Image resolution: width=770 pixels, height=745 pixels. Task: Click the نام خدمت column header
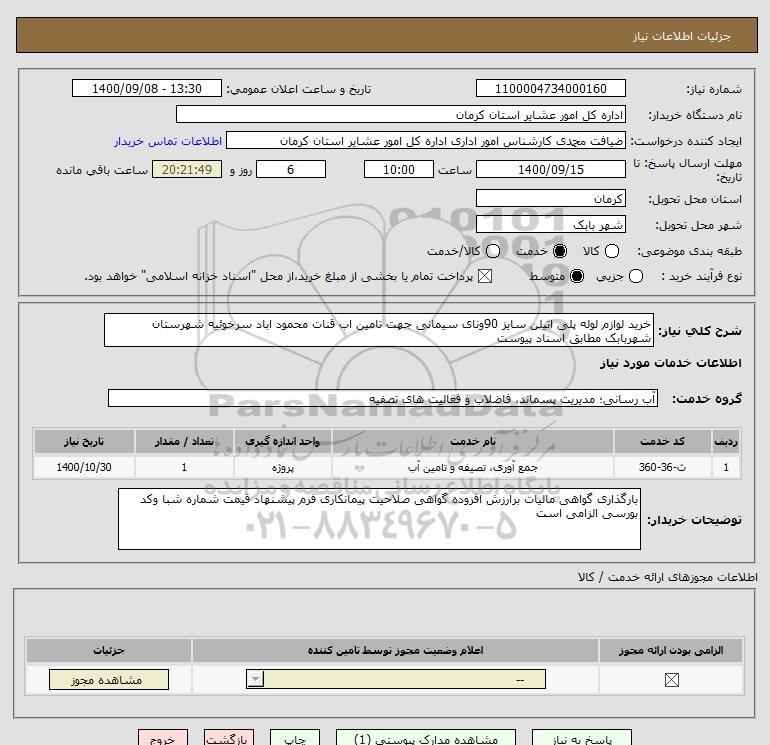click(x=472, y=441)
